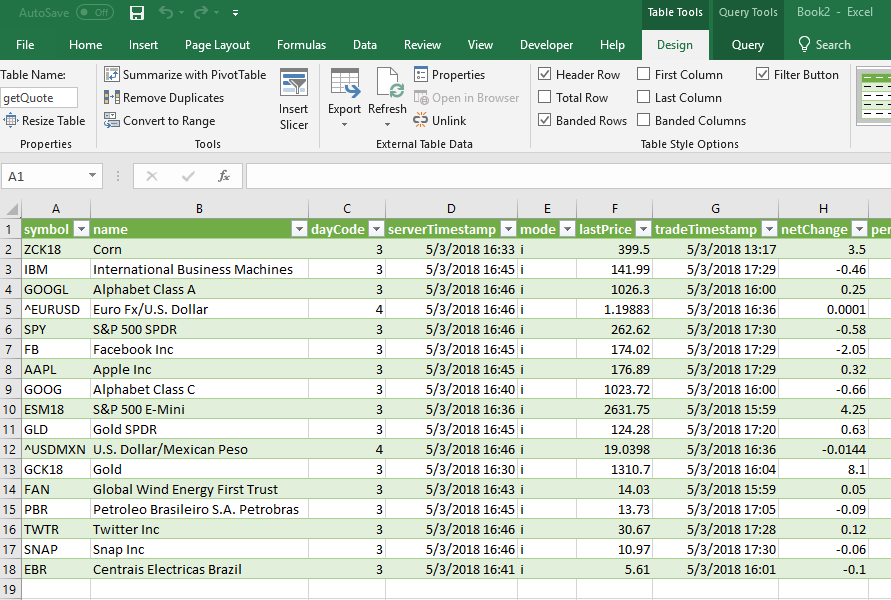Click the Remove Duplicates icon
This screenshot has height=600, width=891.
[111, 98]
